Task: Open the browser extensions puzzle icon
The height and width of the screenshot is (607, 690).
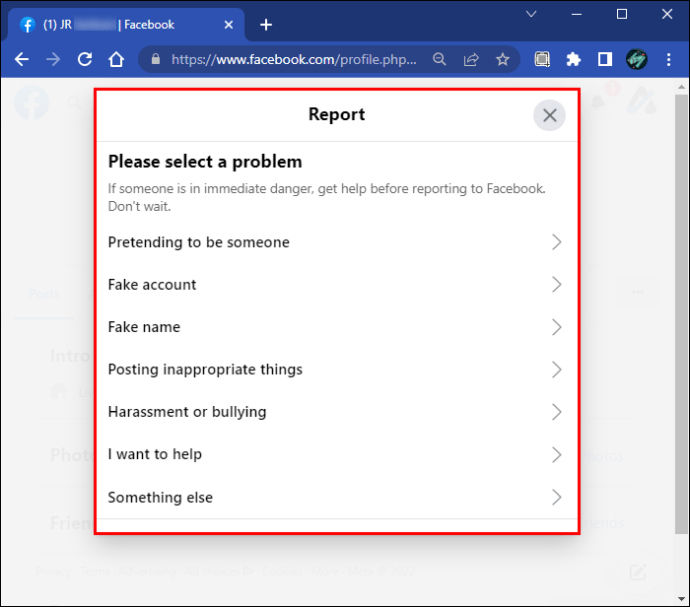Action: tap(573, 60)
